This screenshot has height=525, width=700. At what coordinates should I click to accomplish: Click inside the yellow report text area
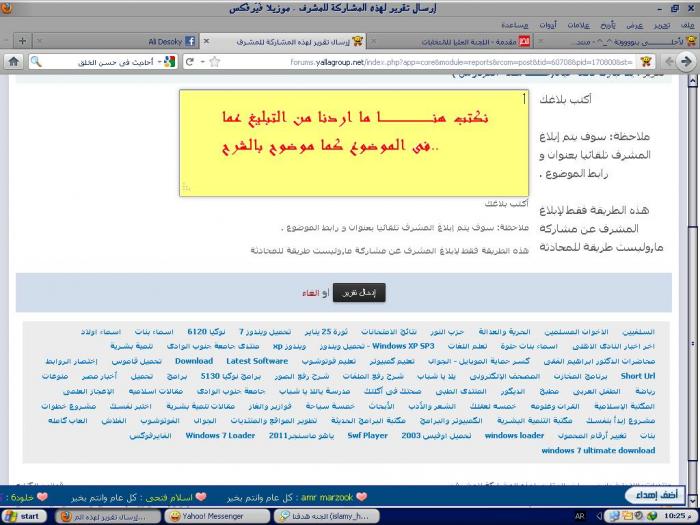pyautogui.click(x=354, y=143)
